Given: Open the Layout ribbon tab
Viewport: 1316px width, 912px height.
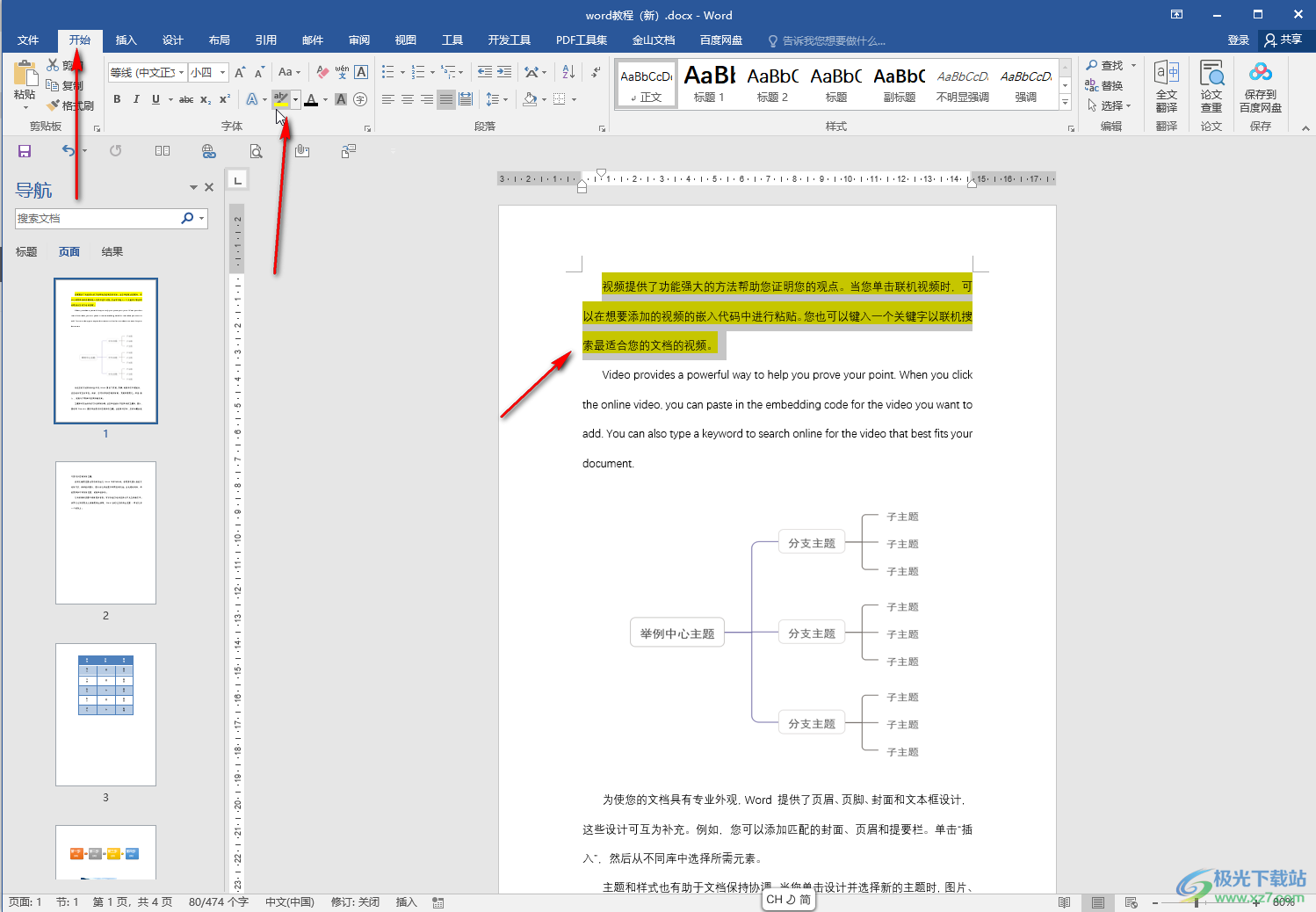Looking at the screenshot, I should (220, 40).
